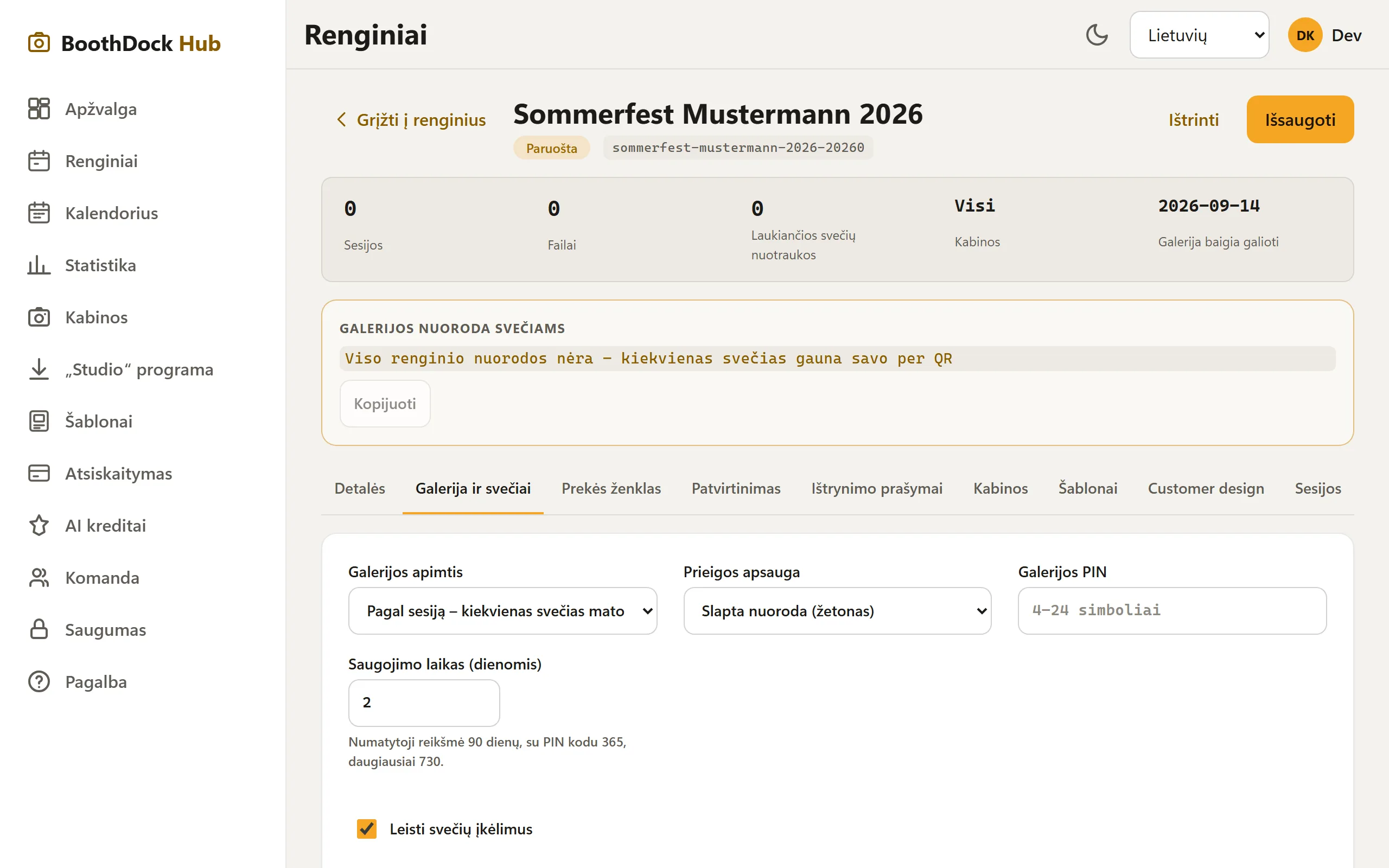Screen dimensions: 1389x868
Task: Focus the Galerijos PIN input field
Action: coord(1172,611)
